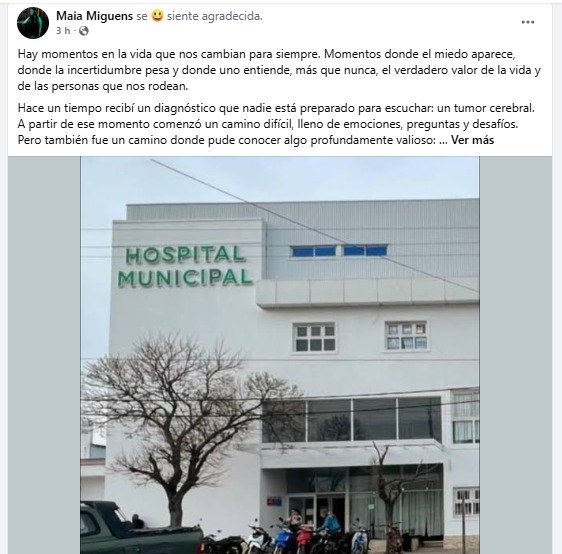Expand the post with Ver más

(472, 140)
